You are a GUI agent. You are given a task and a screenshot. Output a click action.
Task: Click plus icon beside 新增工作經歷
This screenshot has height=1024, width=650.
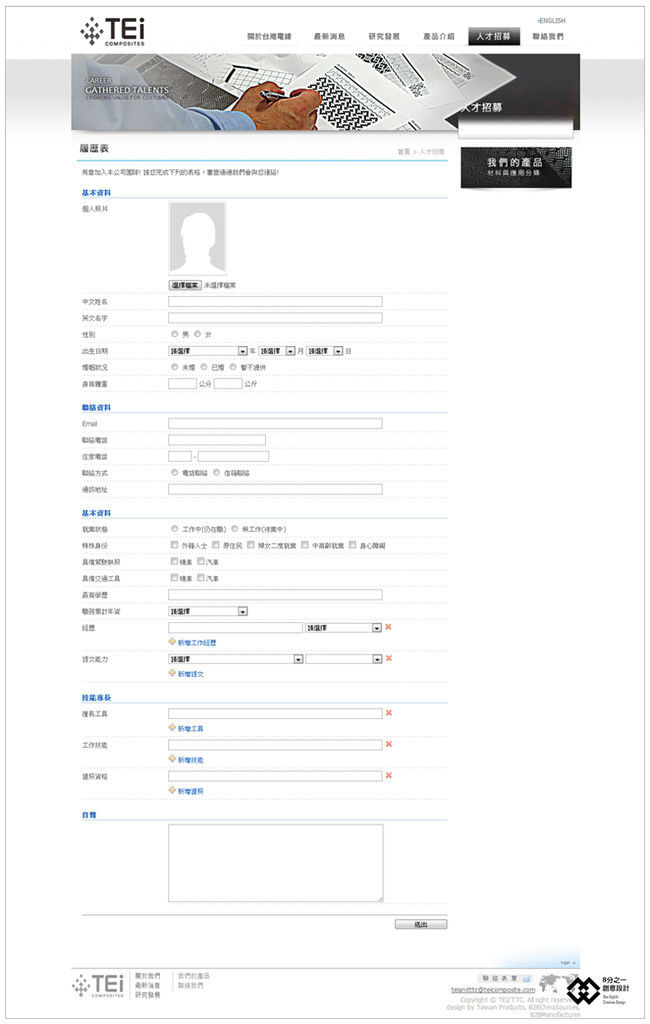click(172, 642)
